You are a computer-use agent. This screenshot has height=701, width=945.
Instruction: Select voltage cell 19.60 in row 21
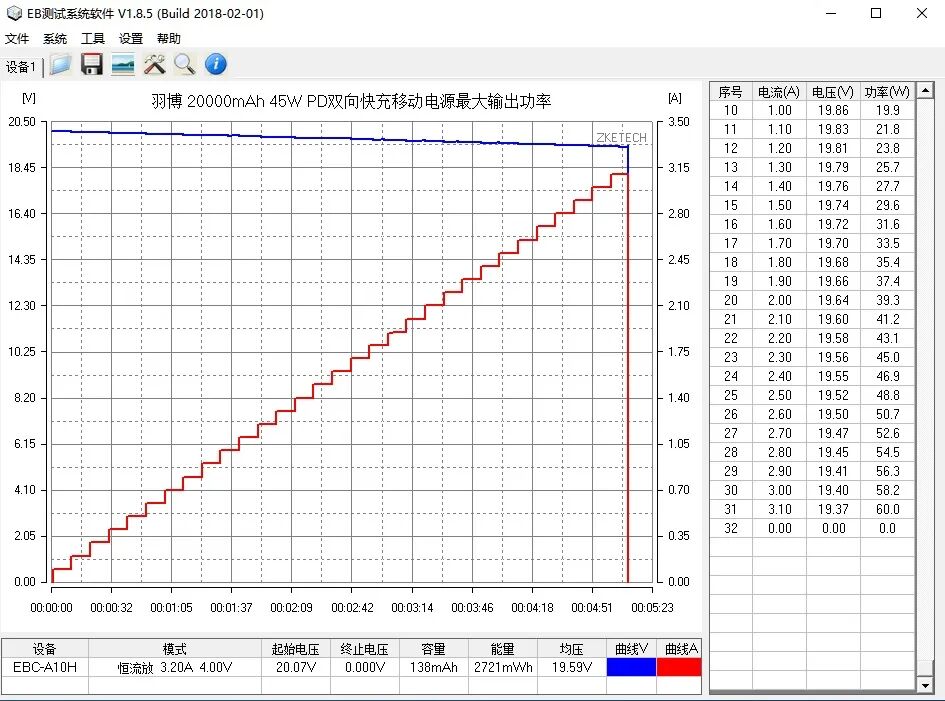point(833,319)
